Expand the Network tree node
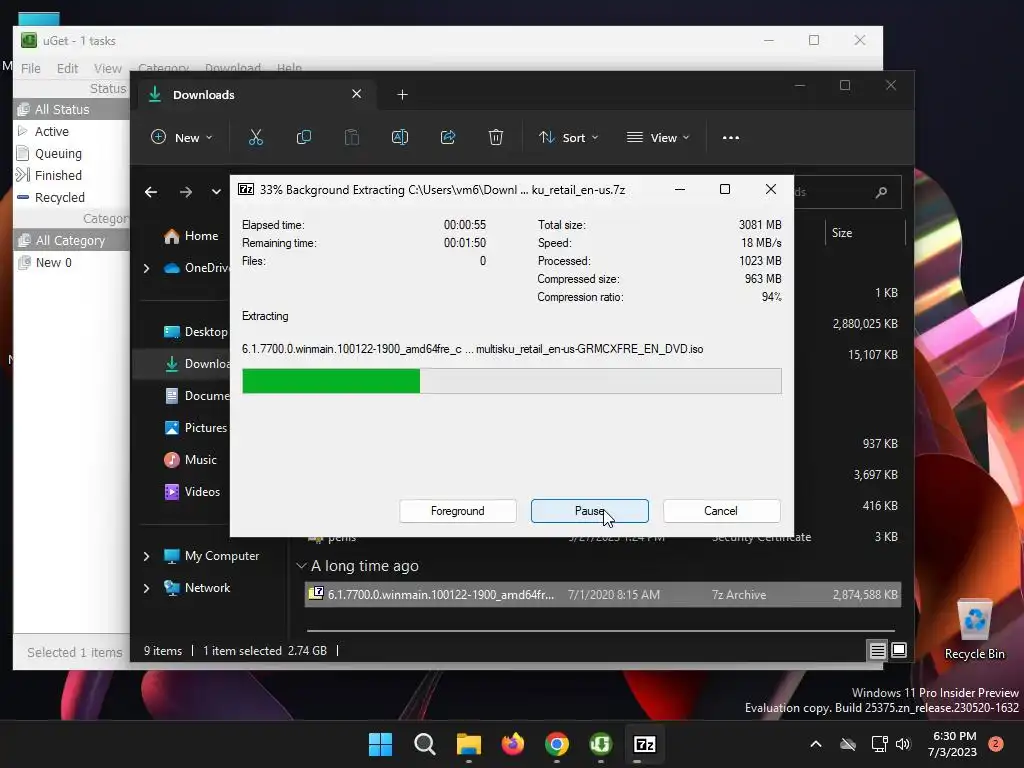 (146, 588)
